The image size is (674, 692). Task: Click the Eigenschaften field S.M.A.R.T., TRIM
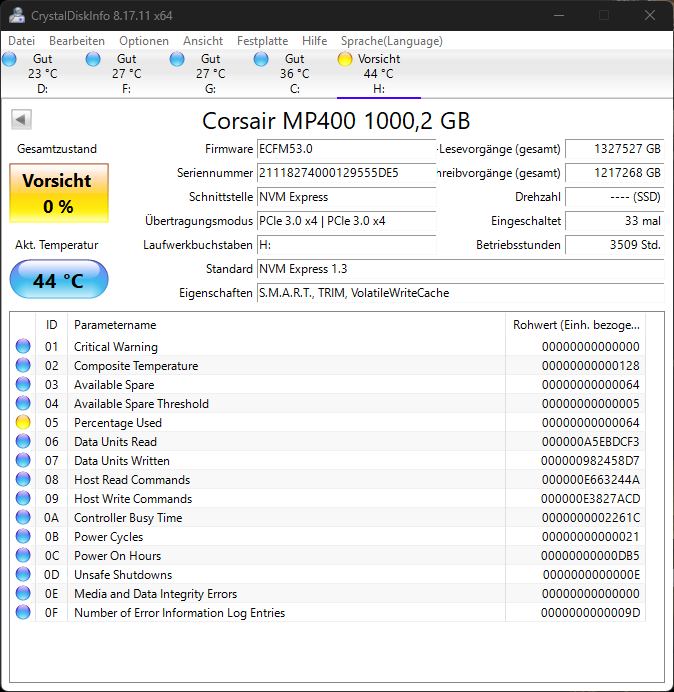(460, 293)
